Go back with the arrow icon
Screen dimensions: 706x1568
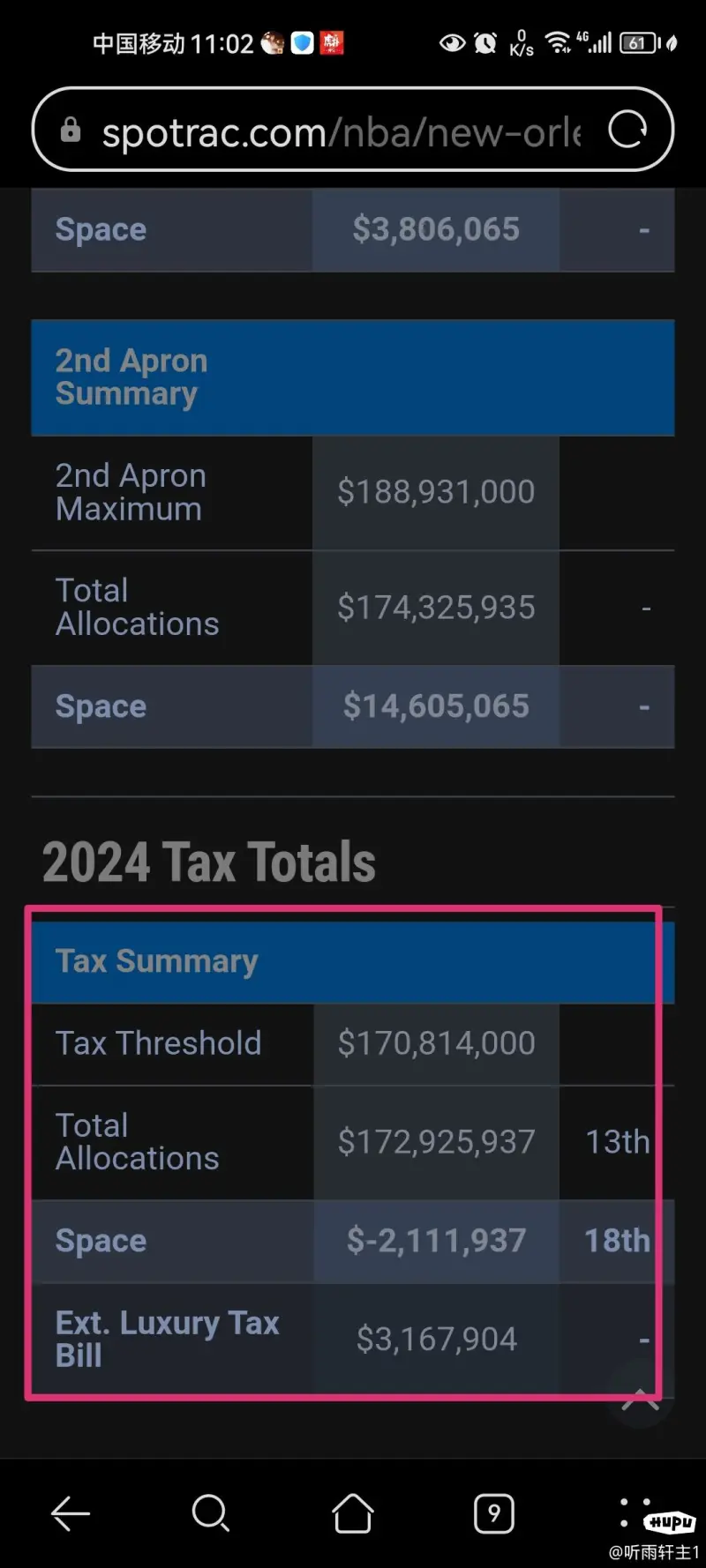(71, 1514)
